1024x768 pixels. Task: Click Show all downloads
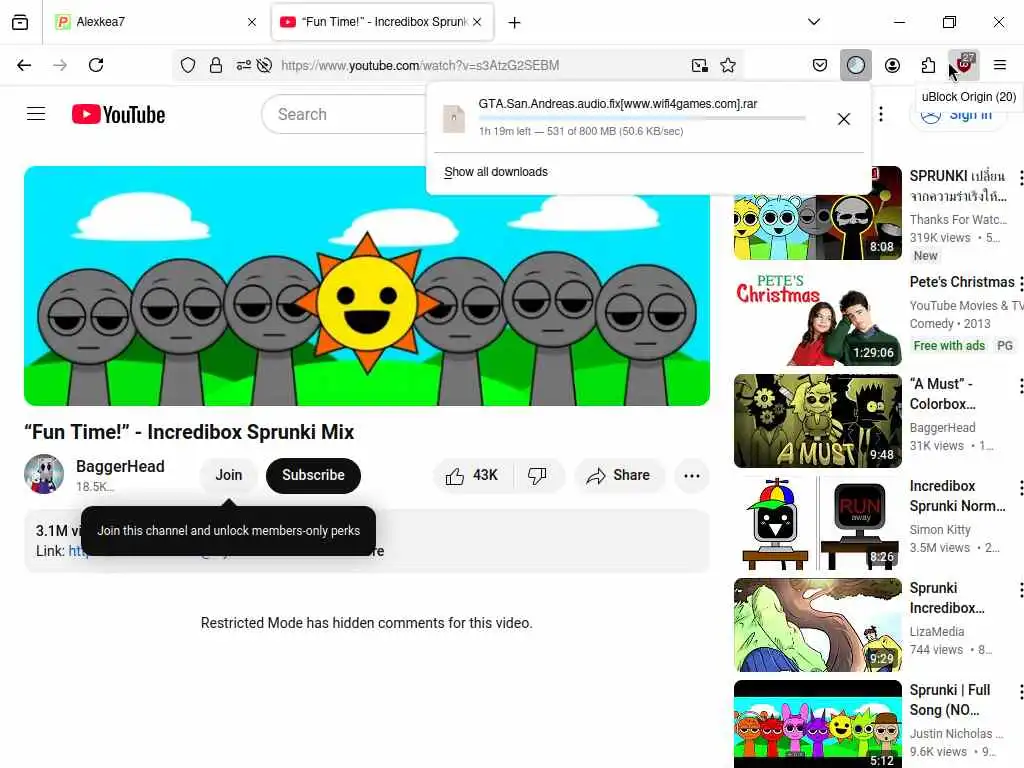(x=496, y=172)
